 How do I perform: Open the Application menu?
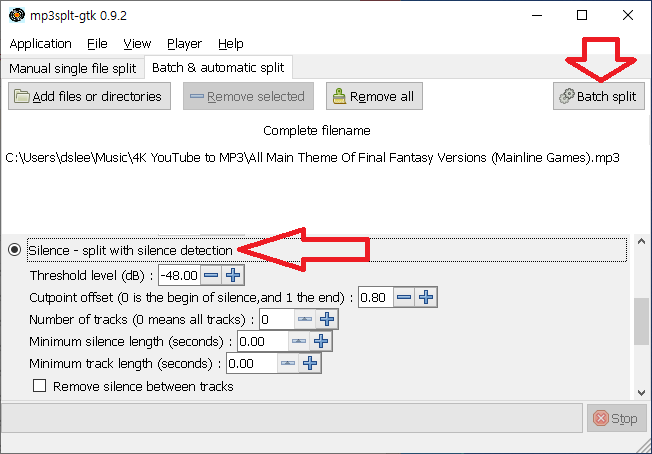point(40,44)
